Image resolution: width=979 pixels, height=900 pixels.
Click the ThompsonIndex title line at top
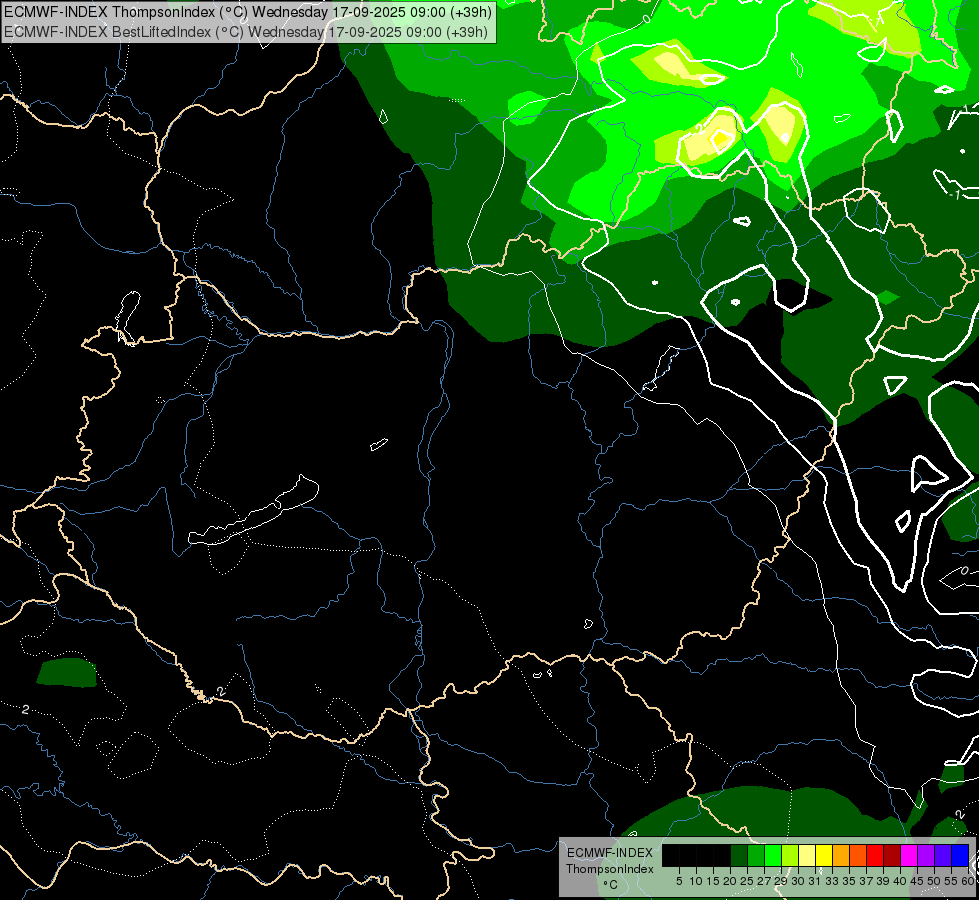click(248, 12)
